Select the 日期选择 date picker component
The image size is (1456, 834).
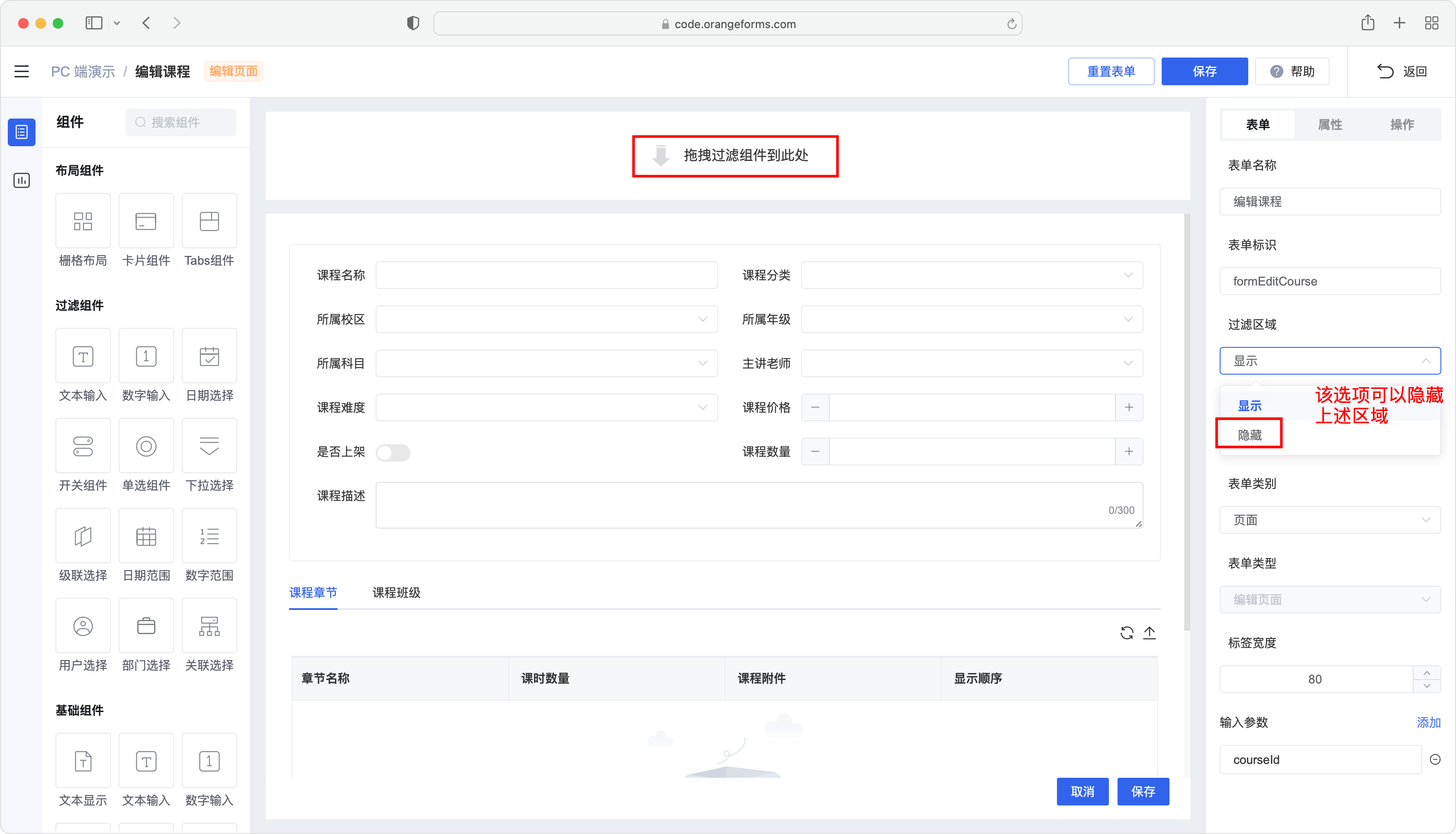pos(209,356)
